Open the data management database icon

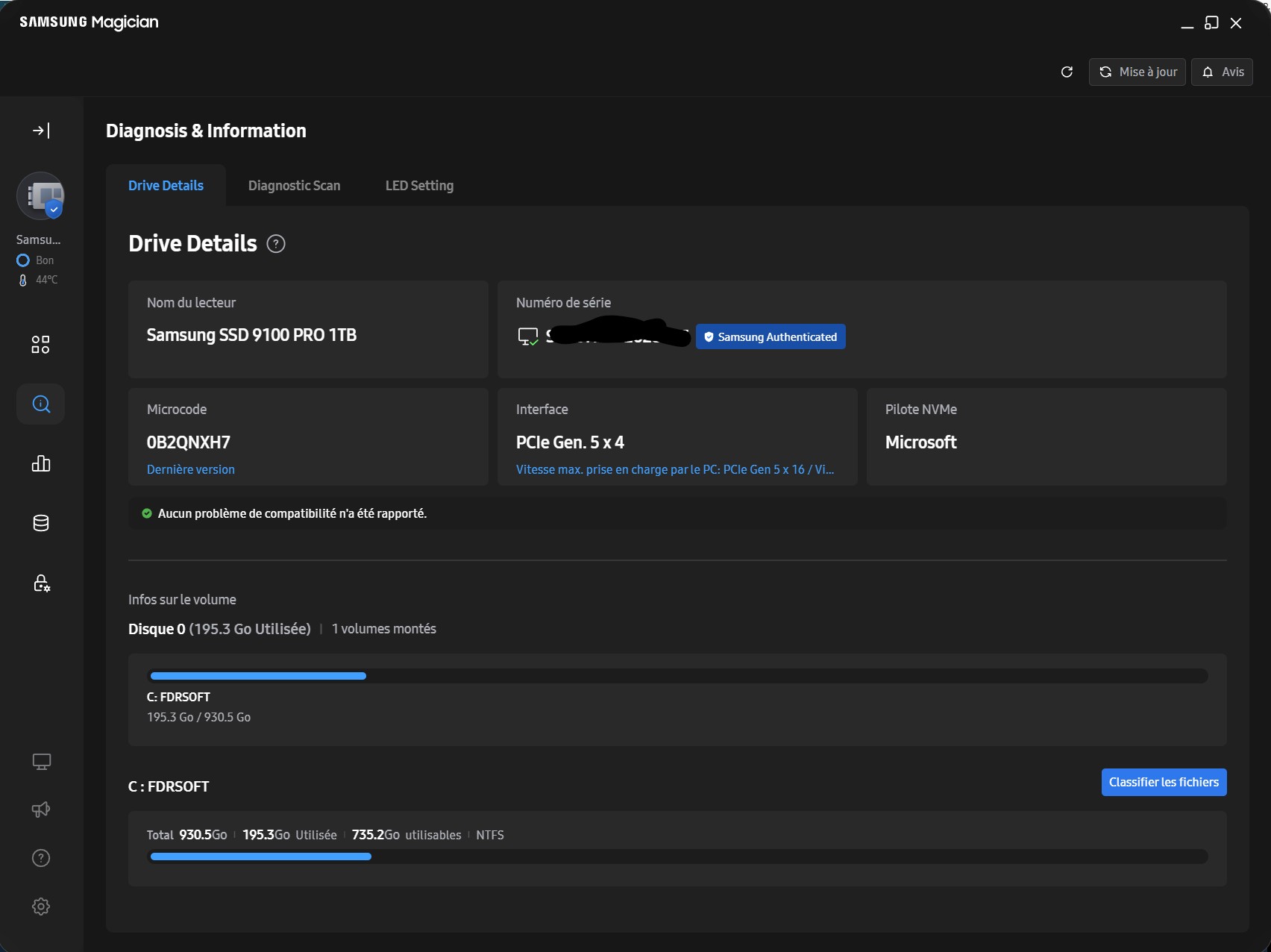[41, 523]
